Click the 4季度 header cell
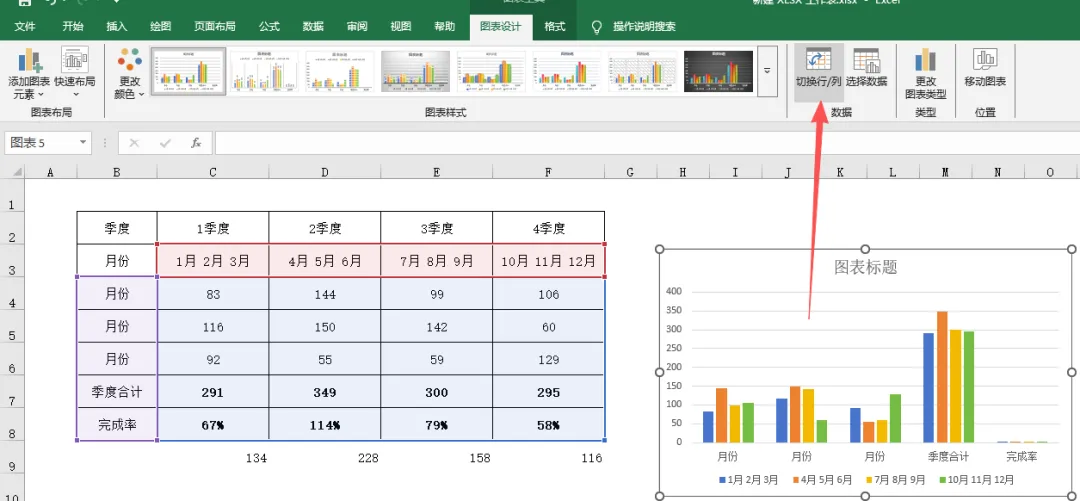Image resolution: width=1080 pixels, height=501 pixels. [x=549, y=228]
